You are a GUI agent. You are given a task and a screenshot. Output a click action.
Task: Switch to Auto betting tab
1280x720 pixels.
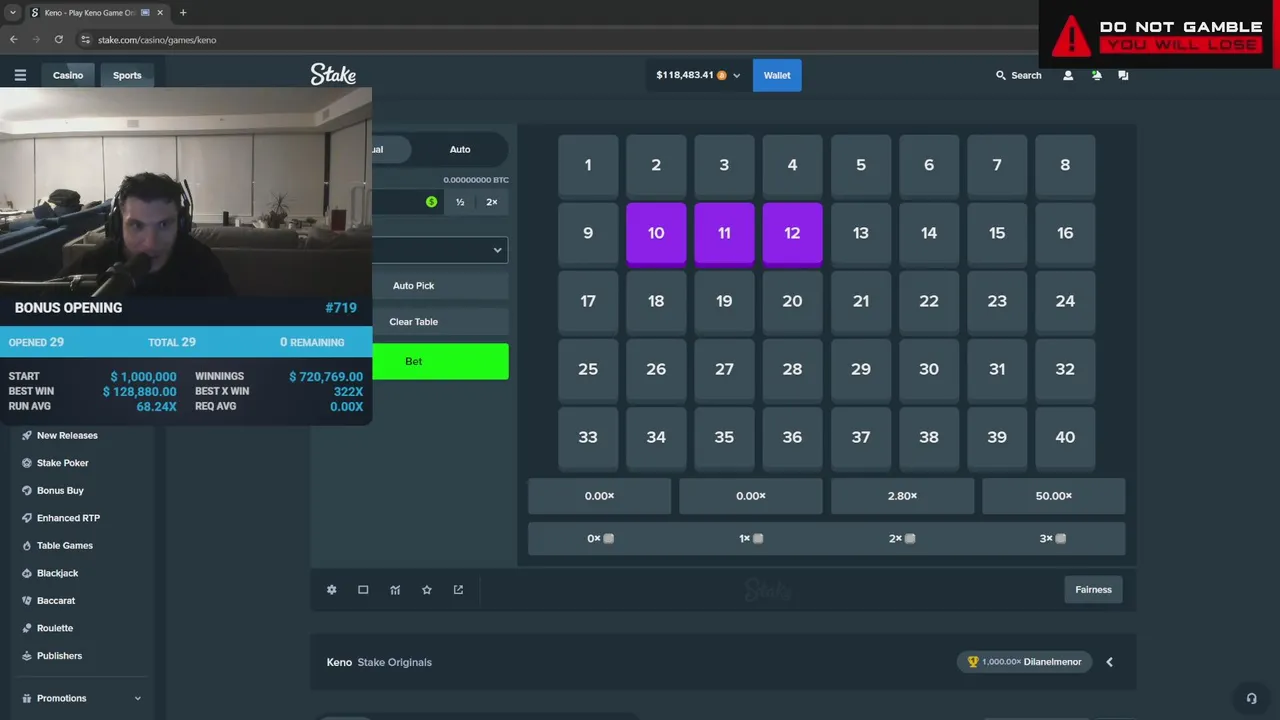[460, 149]
